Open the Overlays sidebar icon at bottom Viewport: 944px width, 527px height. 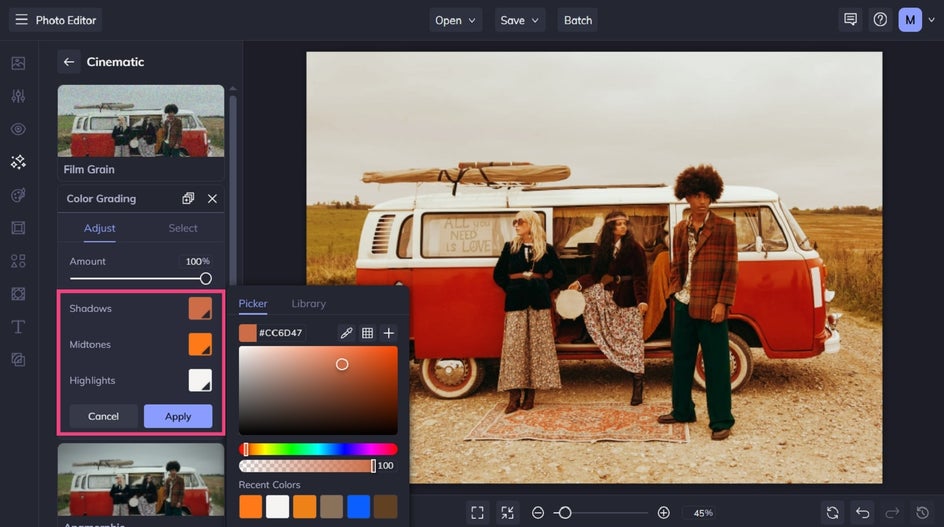[x=18, y=360]
